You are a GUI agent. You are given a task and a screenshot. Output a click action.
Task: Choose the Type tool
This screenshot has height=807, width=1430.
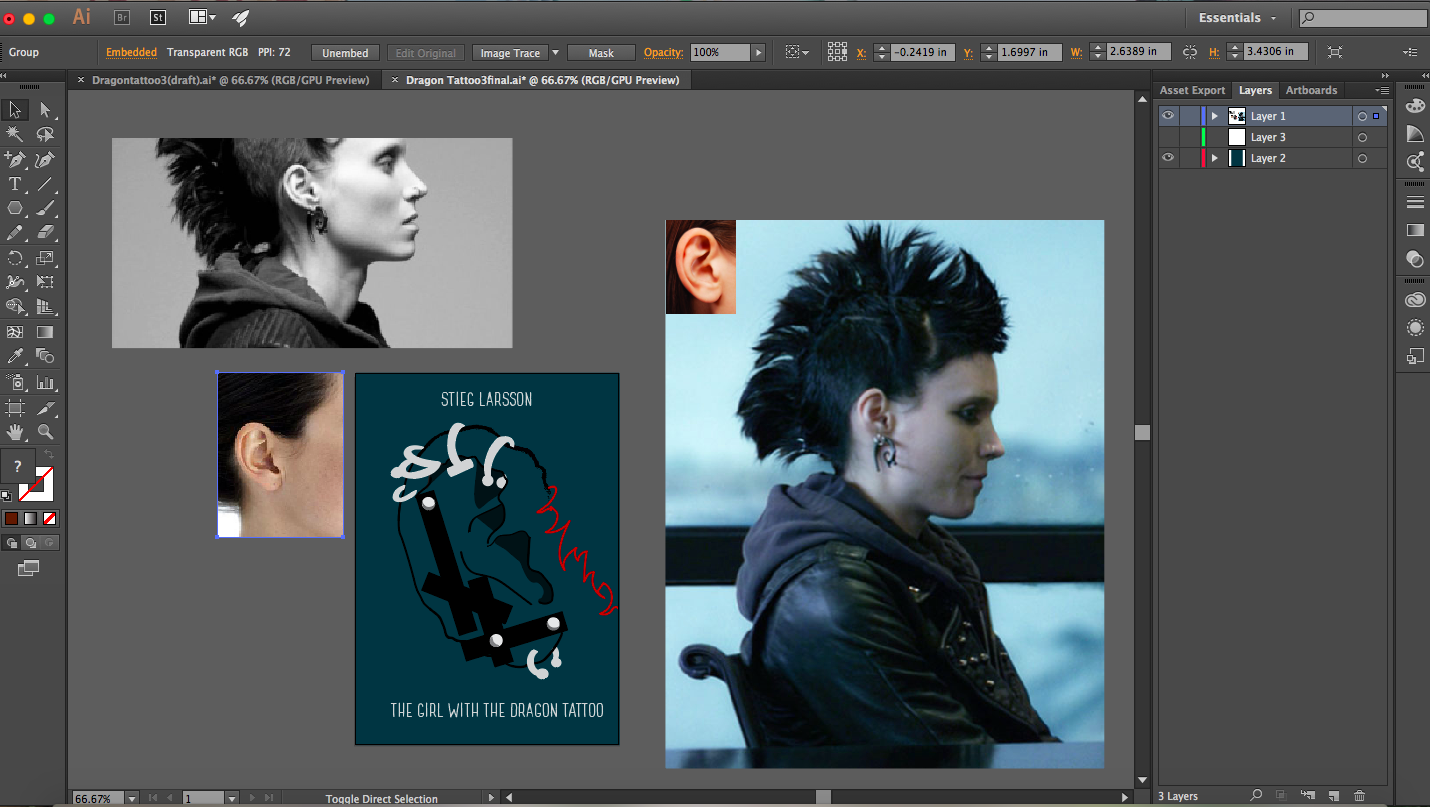coord(15,184)
